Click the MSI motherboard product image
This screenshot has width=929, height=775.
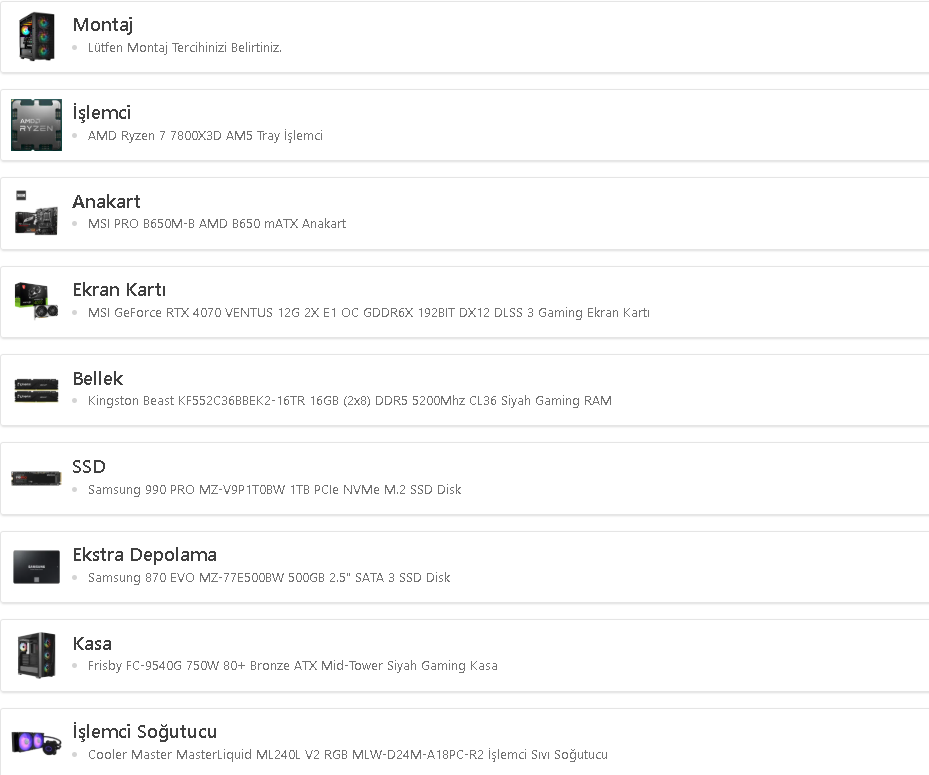[36, 213]
